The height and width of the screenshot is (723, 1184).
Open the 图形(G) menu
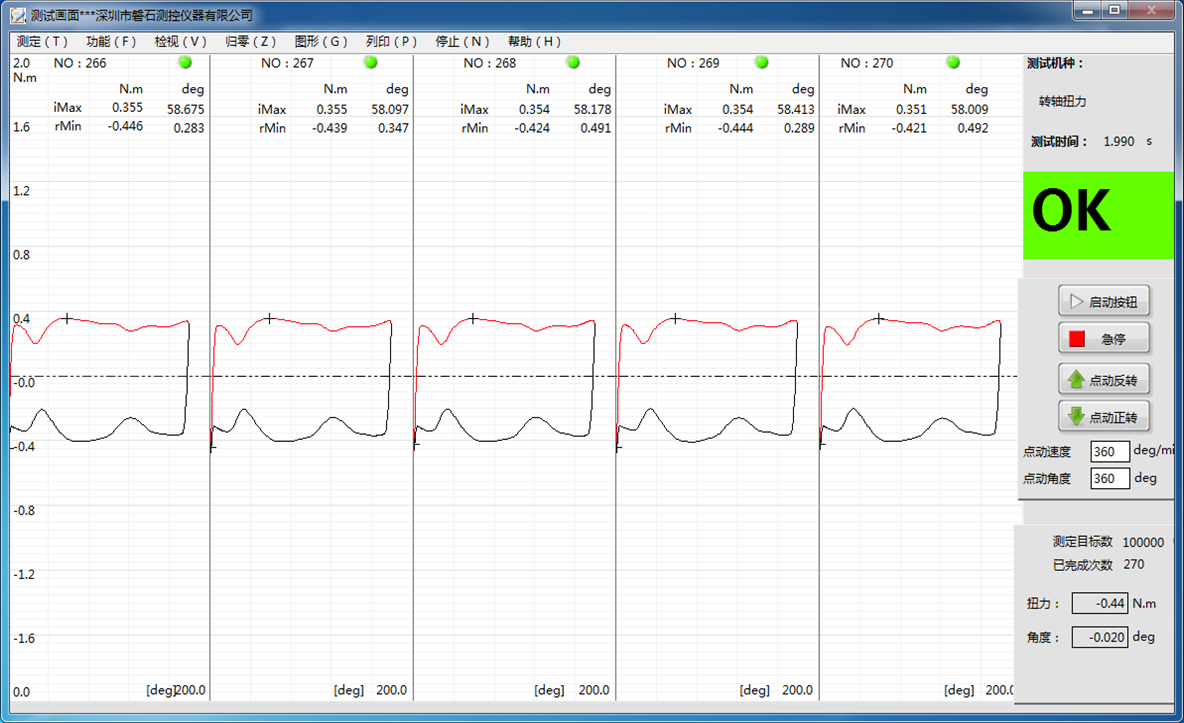[321, 42]
